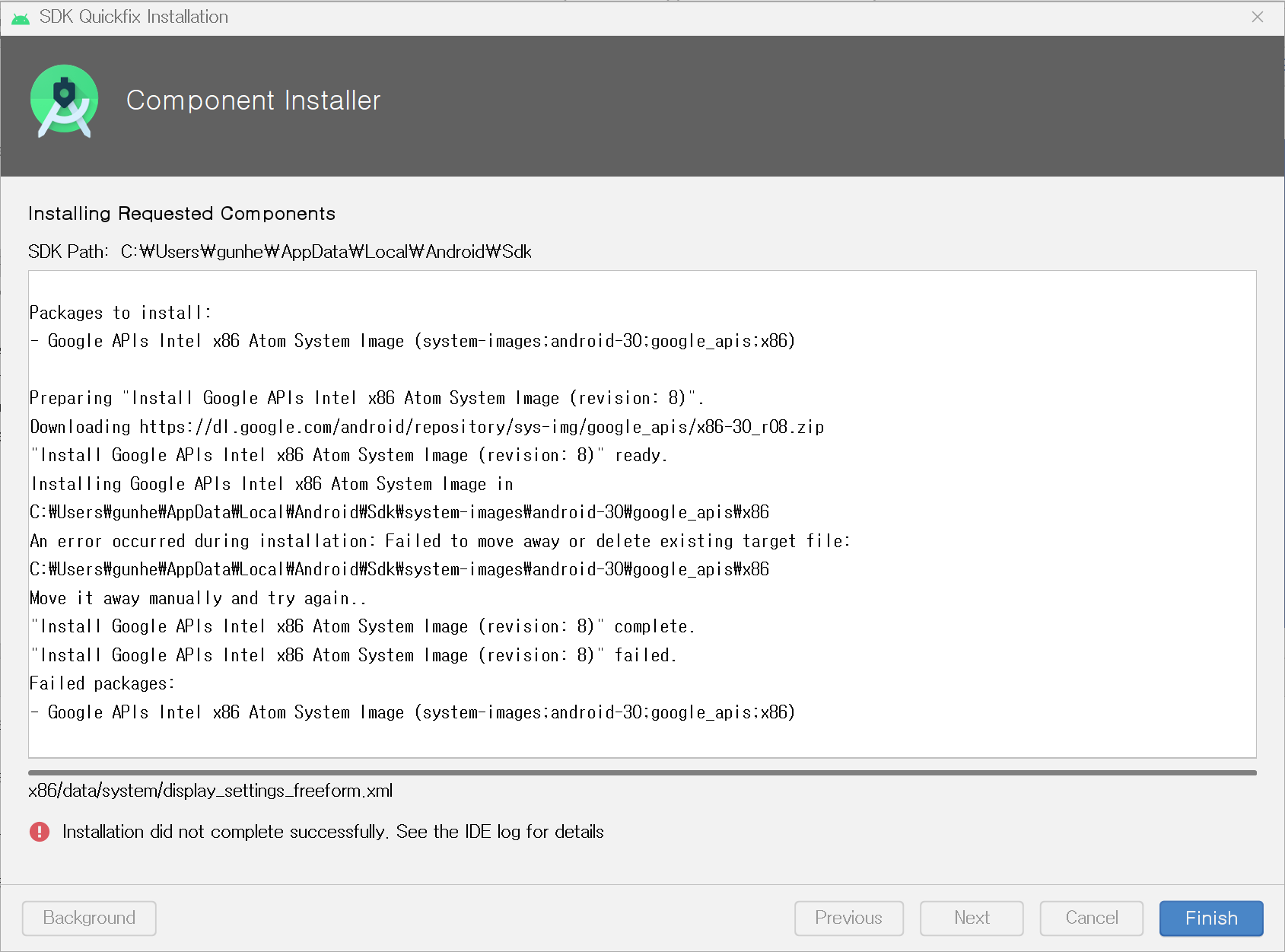
Task: Click the Android Studio logo icon
Action: (x=65, y=101)
